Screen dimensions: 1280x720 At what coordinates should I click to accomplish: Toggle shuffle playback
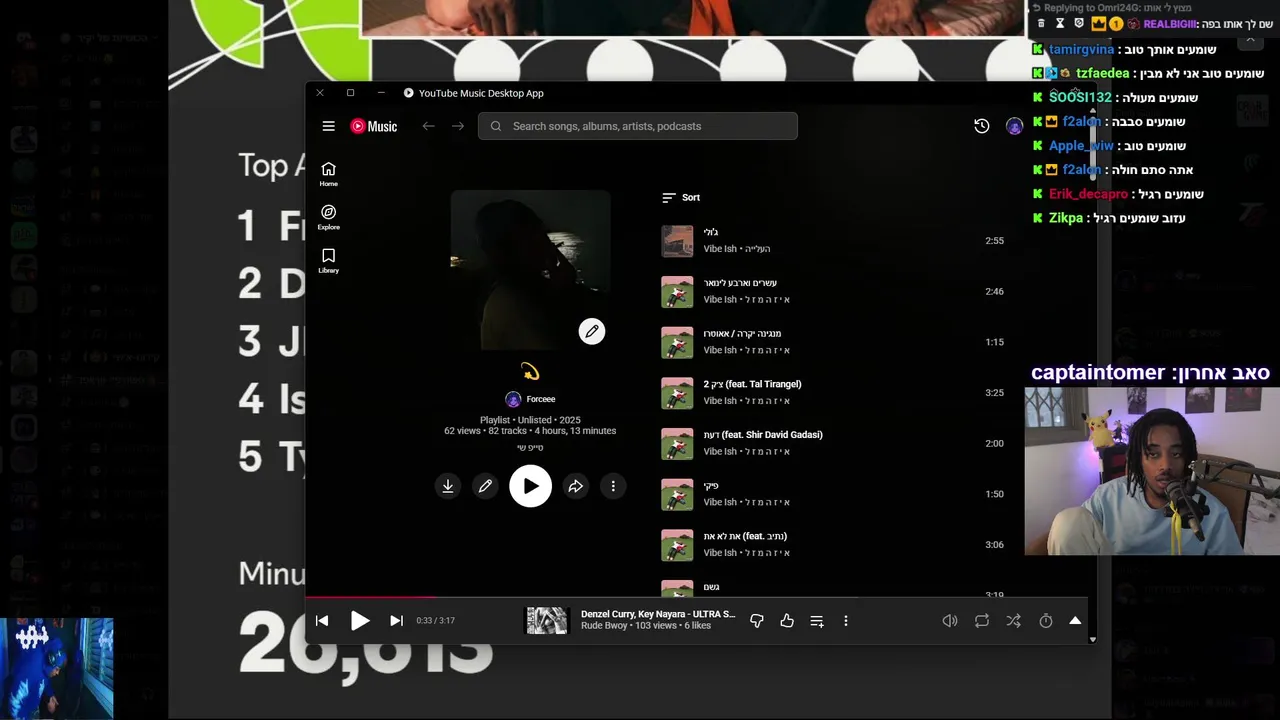[x=1014, y=621]
